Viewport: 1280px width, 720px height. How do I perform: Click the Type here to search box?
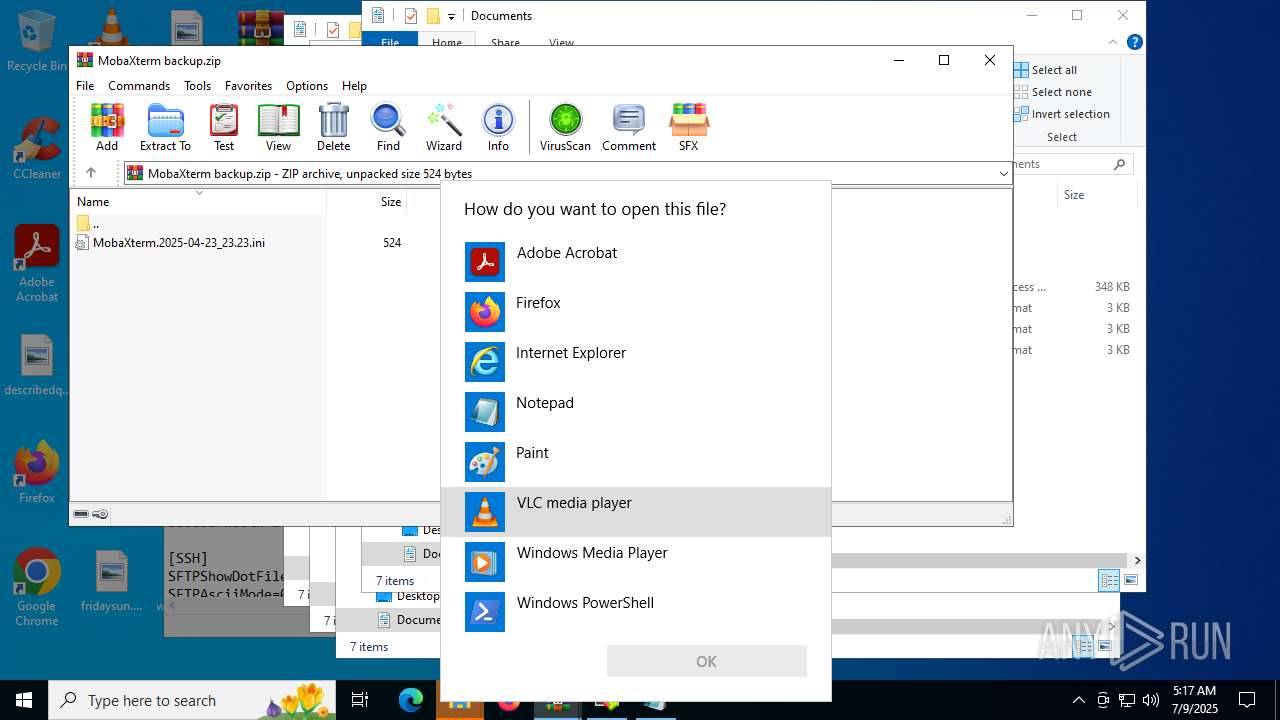[193, 700]
